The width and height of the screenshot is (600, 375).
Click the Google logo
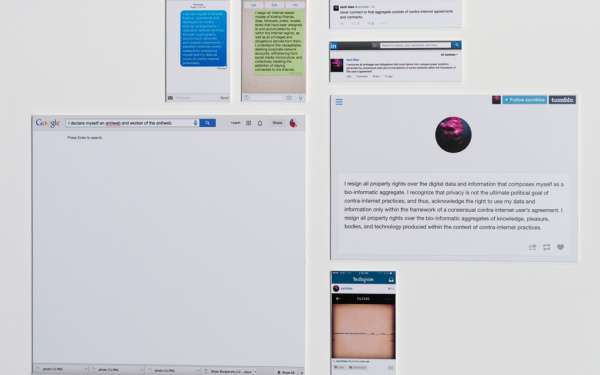[48, 123]
